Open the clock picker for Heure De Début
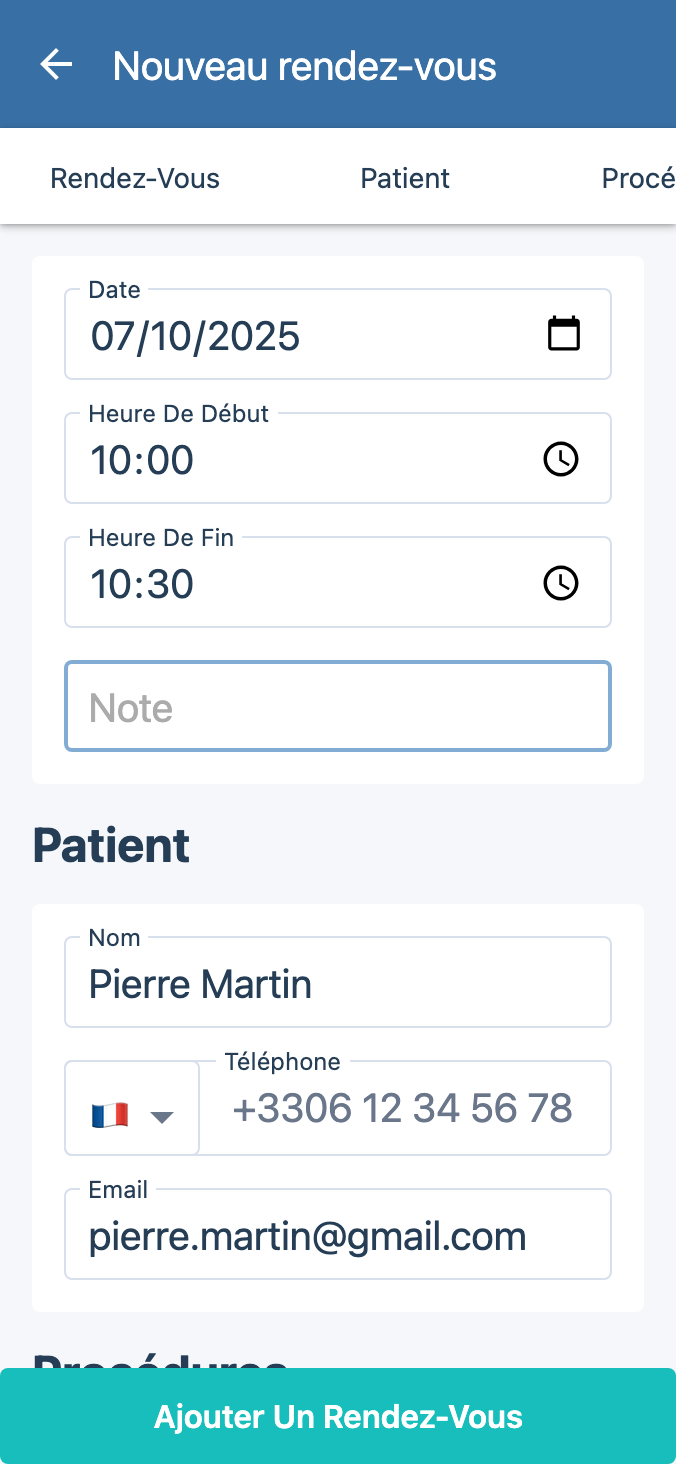 (x=560, y=459)
